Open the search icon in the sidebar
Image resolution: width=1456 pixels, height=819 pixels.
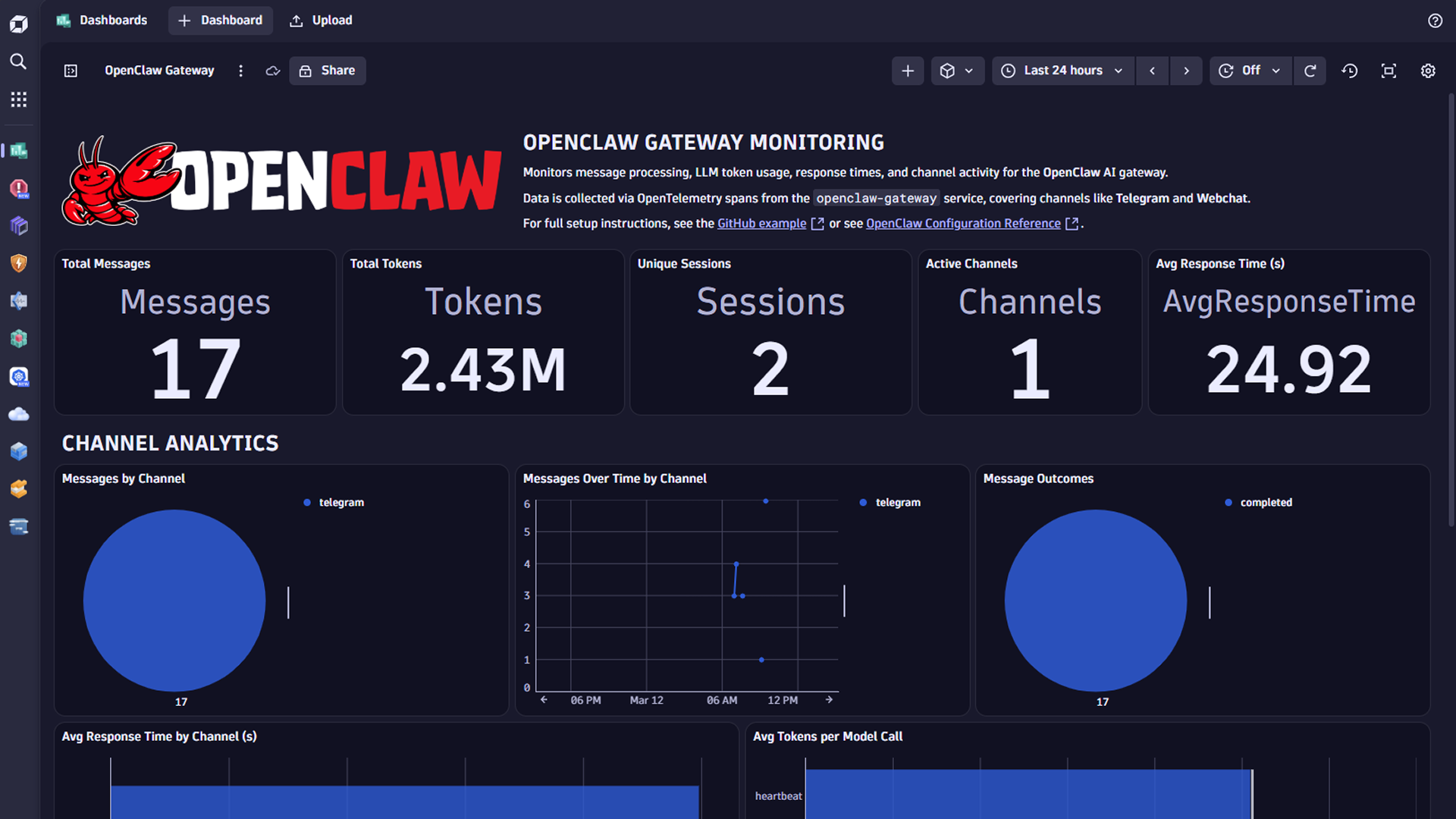click(x=19, y=61)
